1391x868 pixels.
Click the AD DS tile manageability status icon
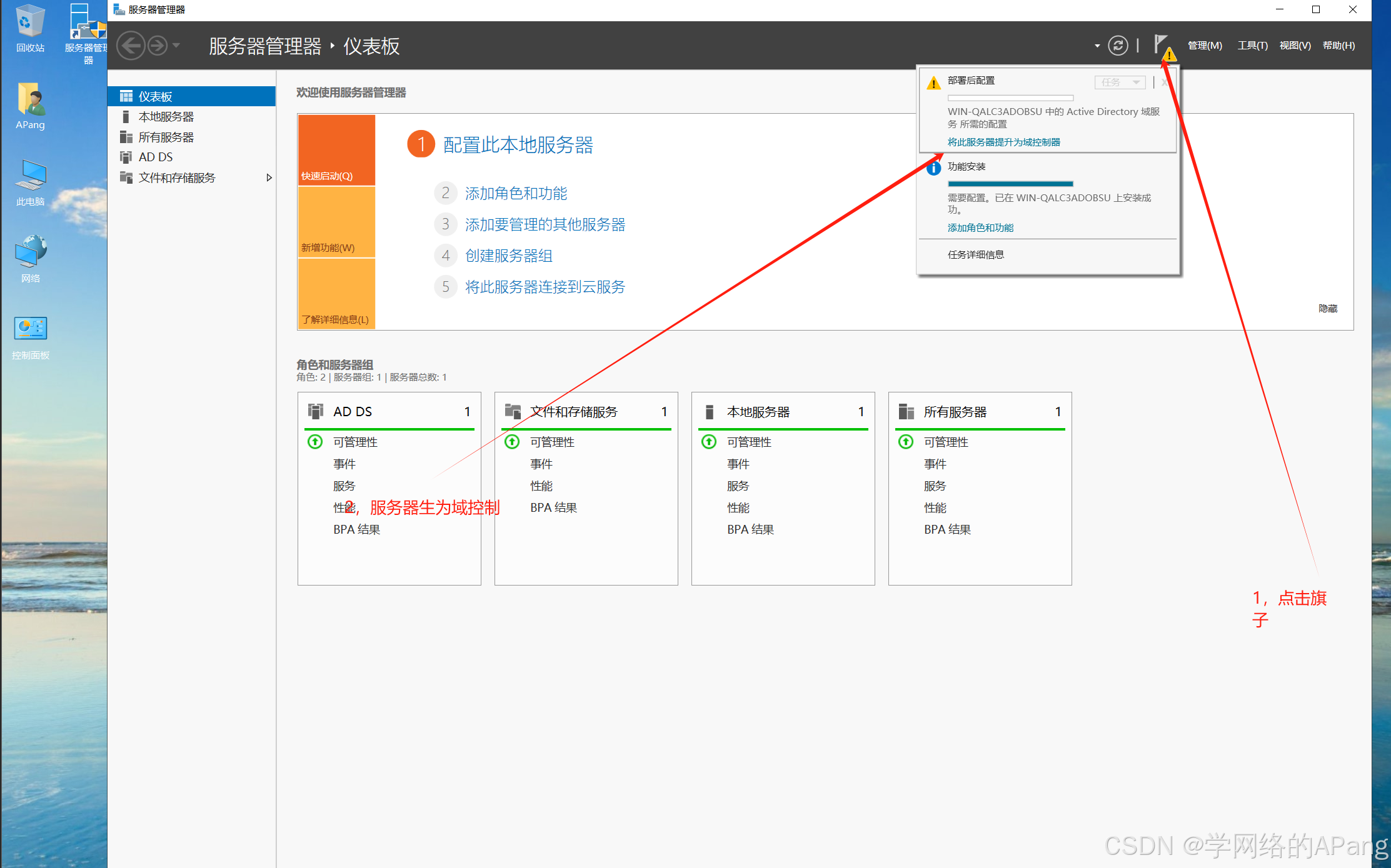click(315, 442)
